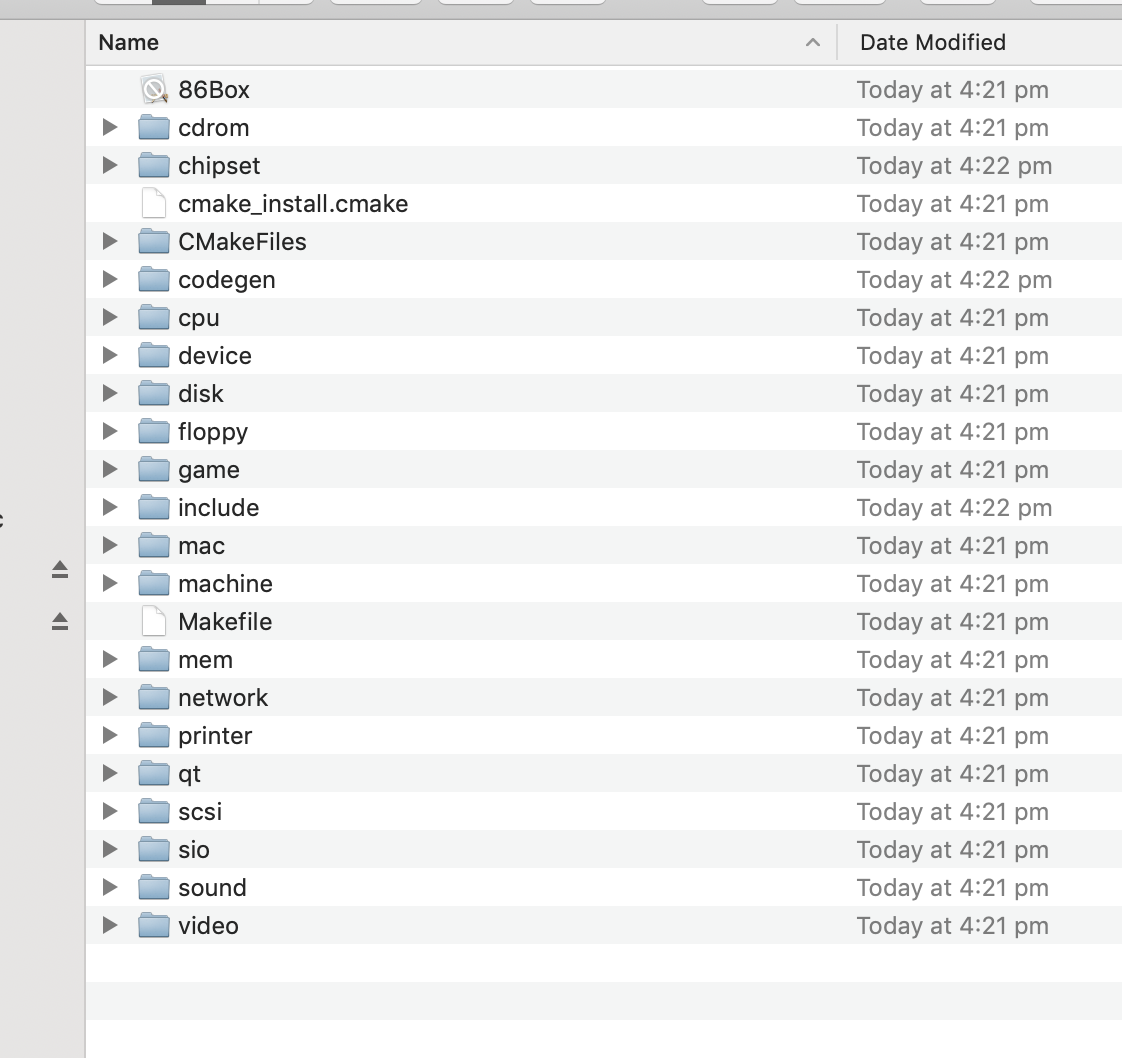Reverse sort order using the Name column arrow
The height and width of the screenshot is (1058, 1122).
pyautogui.click(x=813, y=42)
